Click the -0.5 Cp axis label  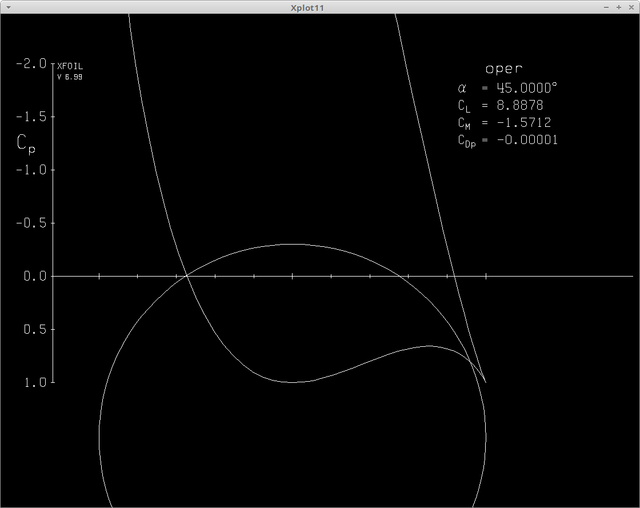coord(31,224)
